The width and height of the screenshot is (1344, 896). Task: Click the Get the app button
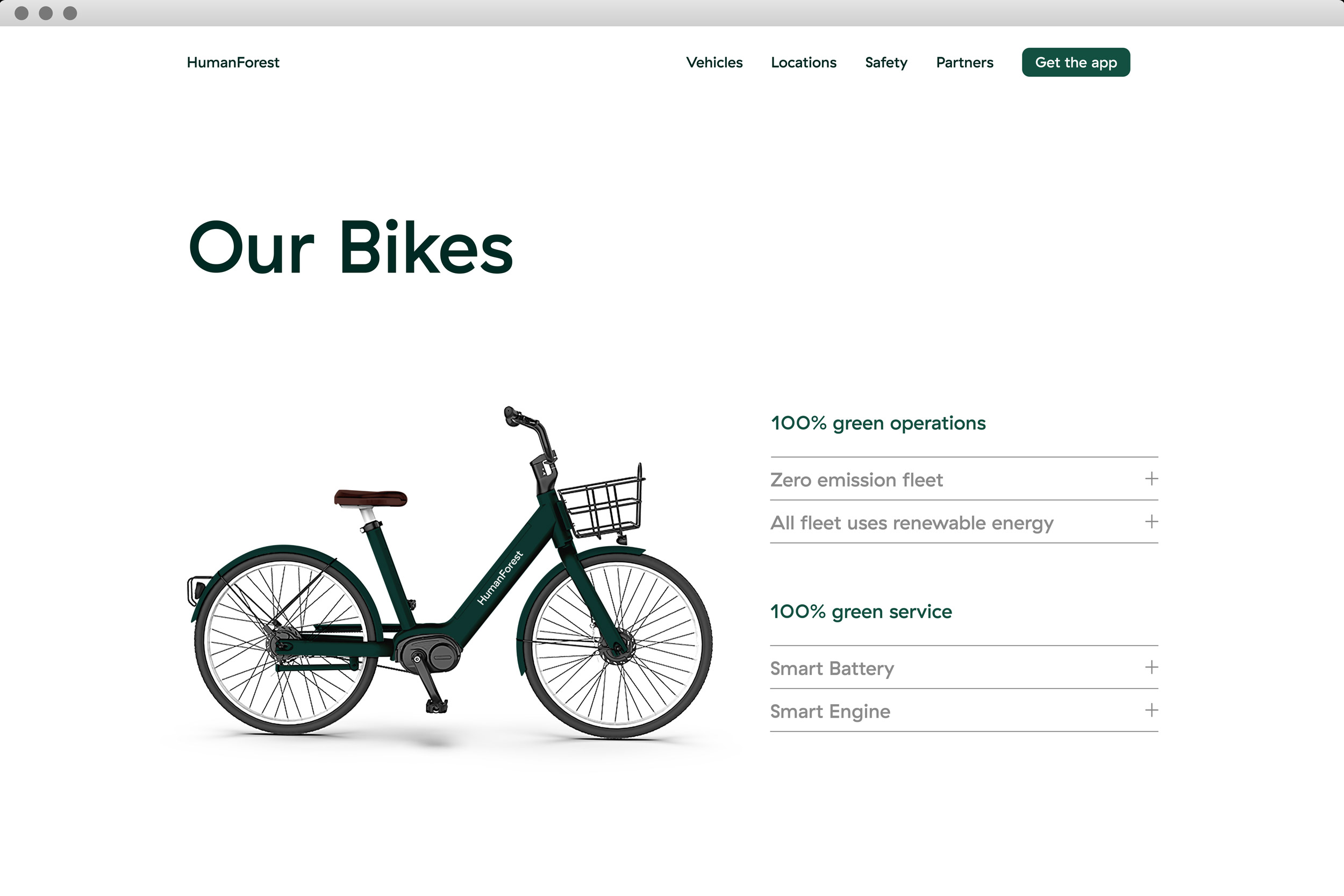[x=1076, y=62]
